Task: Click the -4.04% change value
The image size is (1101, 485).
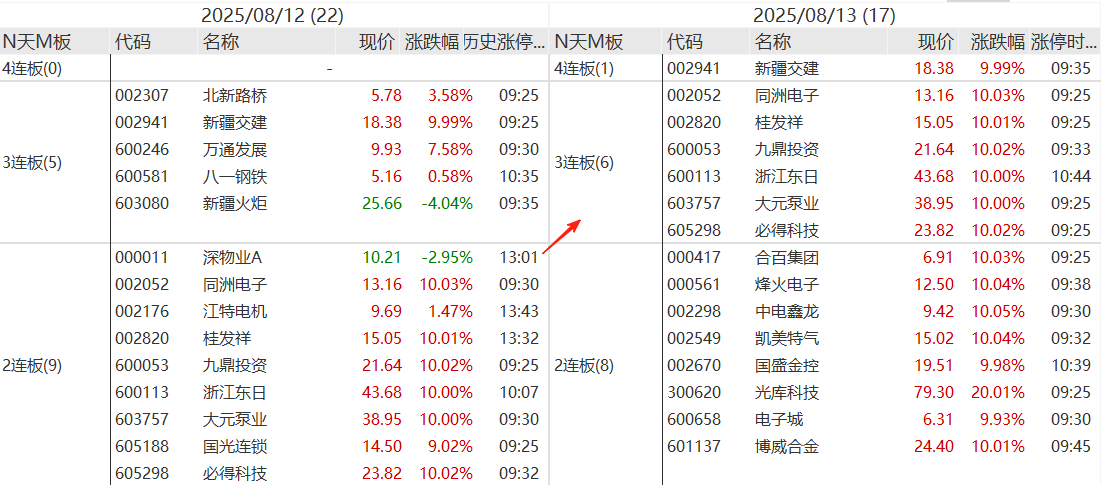Action: (447, 204)
